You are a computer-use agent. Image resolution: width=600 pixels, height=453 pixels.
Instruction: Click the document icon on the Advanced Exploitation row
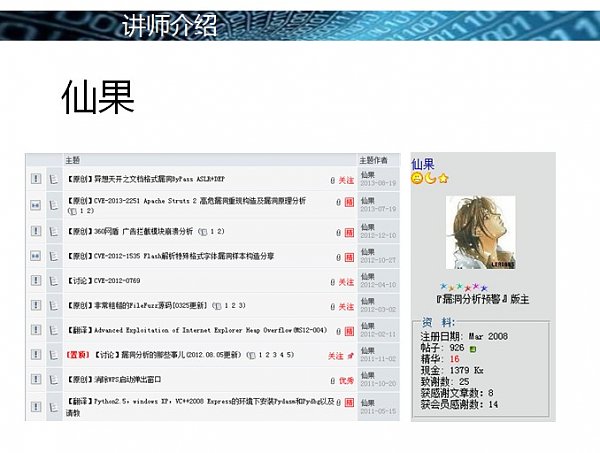tap(54, 330)
